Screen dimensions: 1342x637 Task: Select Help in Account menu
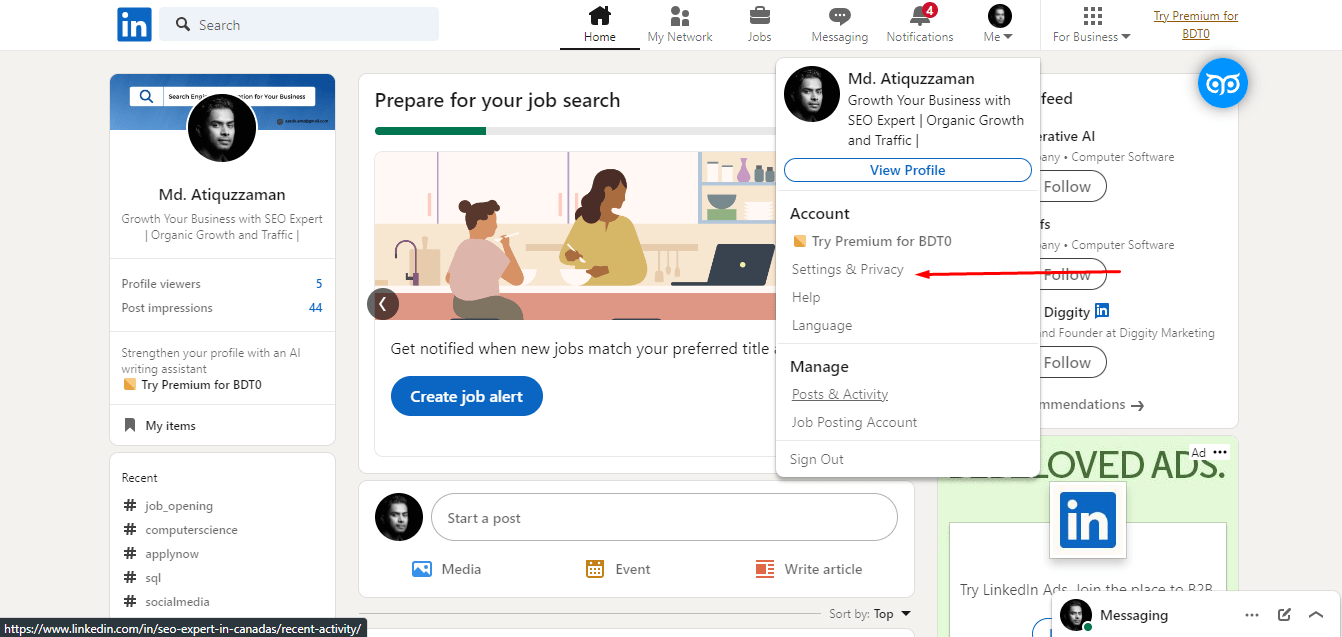[x=806, y=297]
